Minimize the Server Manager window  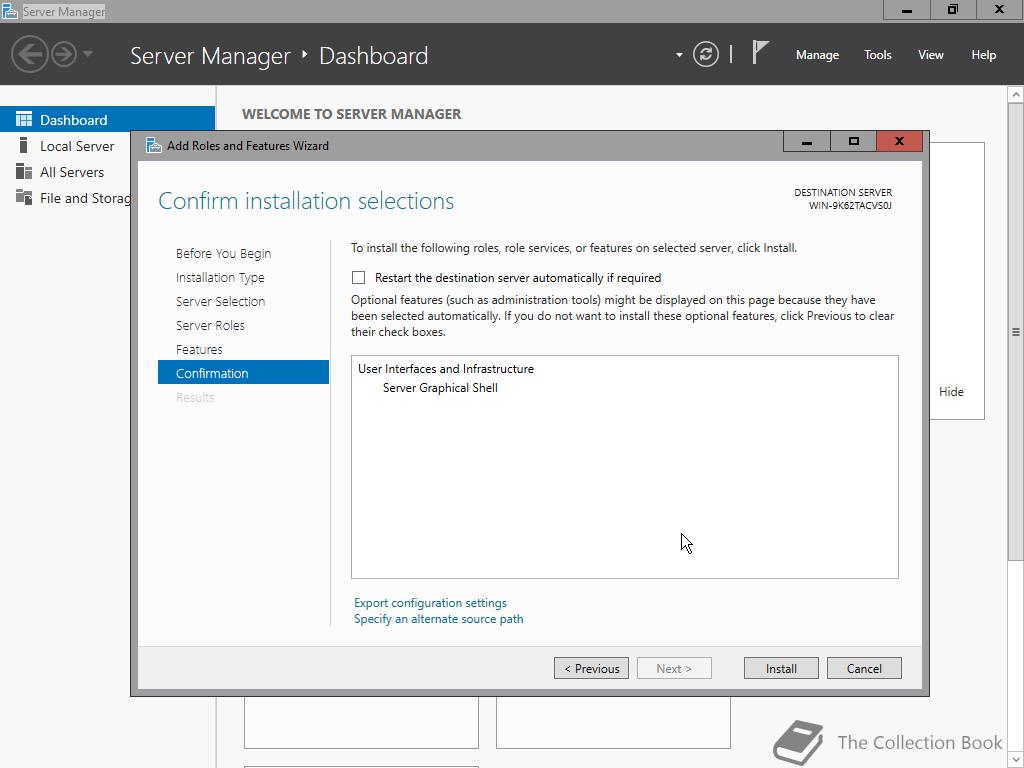coord(906,10)
